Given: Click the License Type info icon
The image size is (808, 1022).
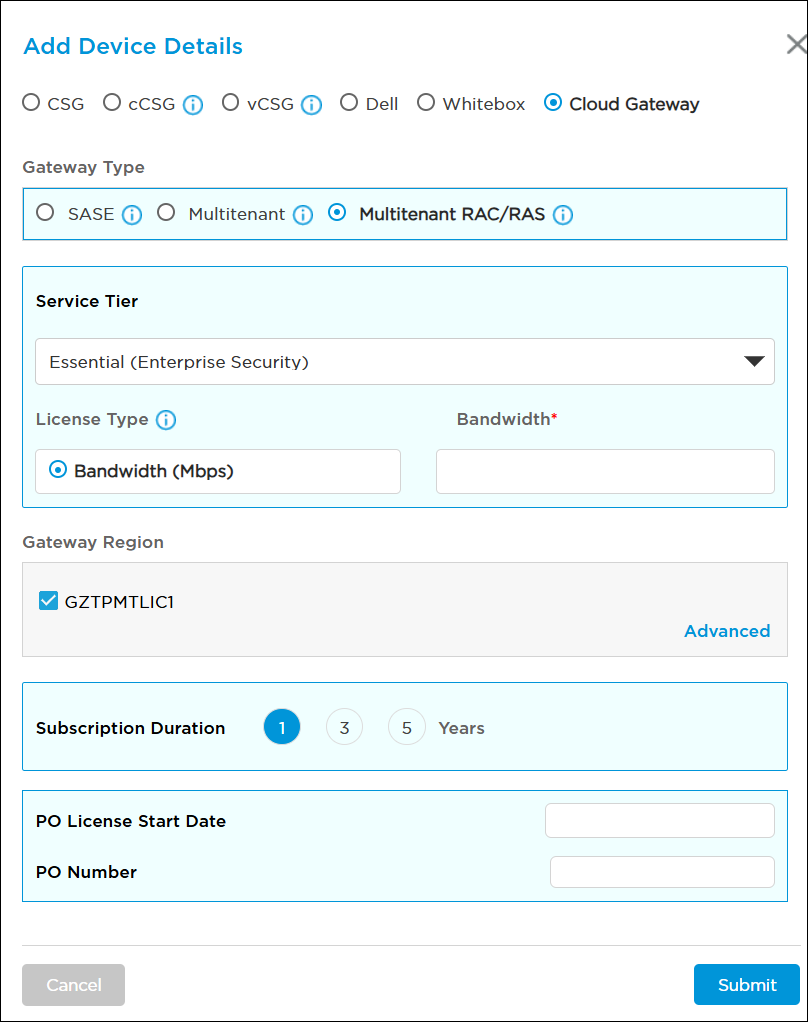Looking at the screenshot, I should click(x=166, y=420).
